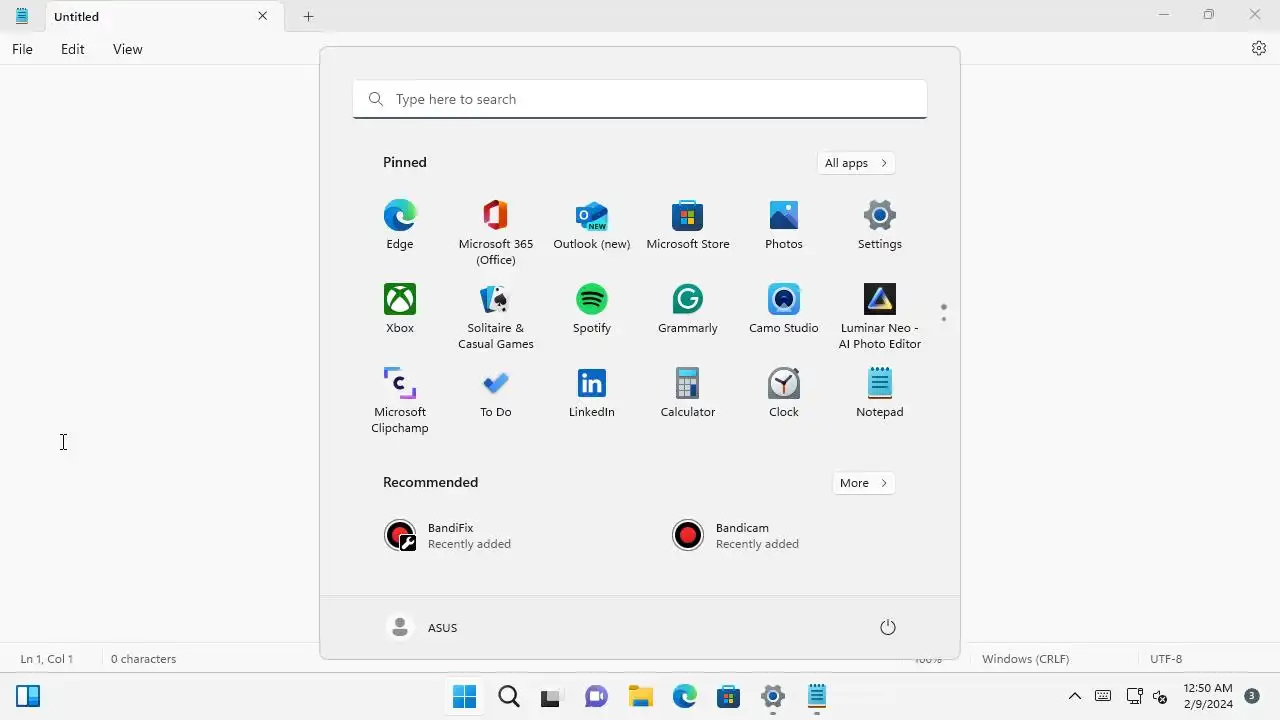Viewport: 1280px width, 720px height.
Task: Launch Camo Studio
Action: 783,310
